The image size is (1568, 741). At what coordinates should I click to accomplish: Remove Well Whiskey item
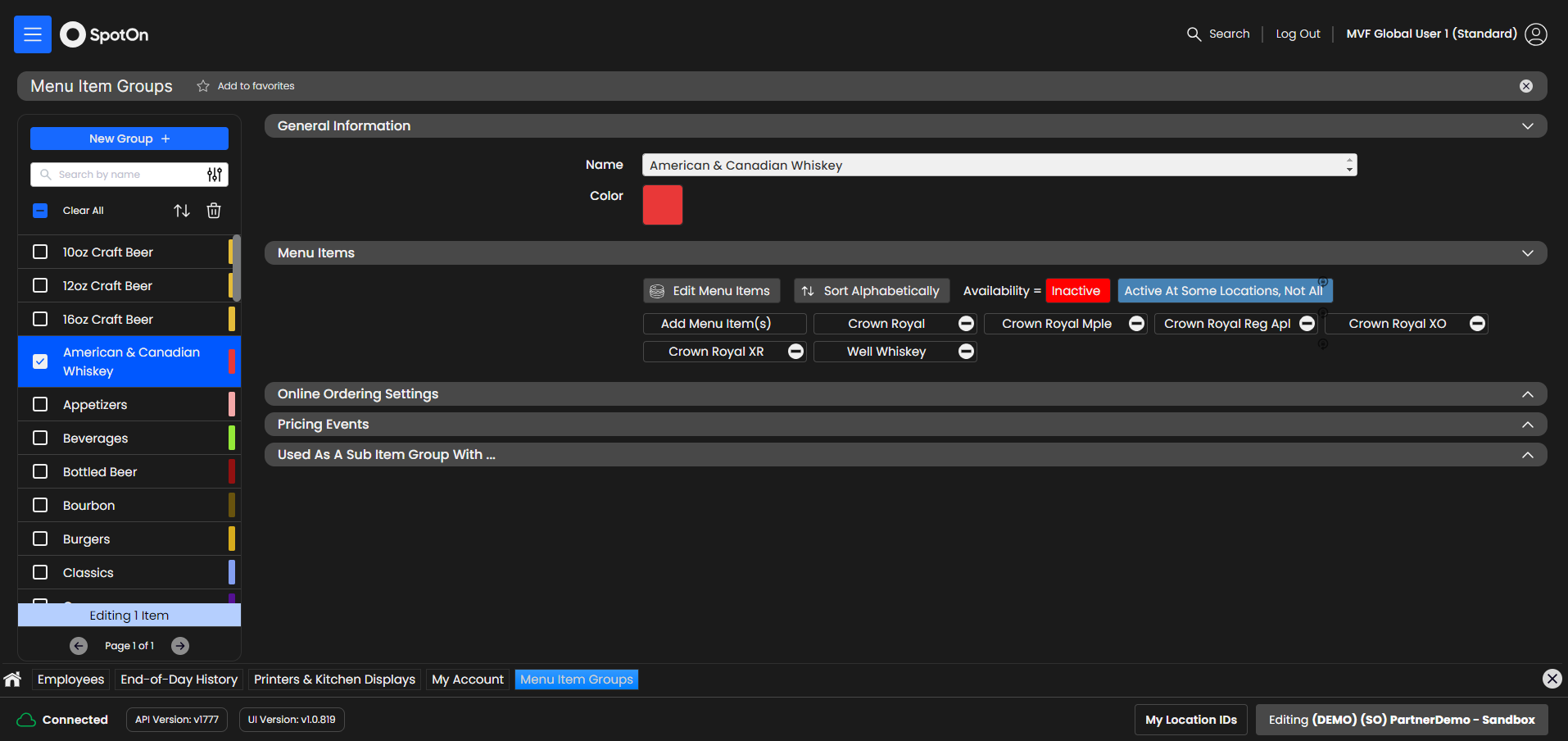click(967, 352)
